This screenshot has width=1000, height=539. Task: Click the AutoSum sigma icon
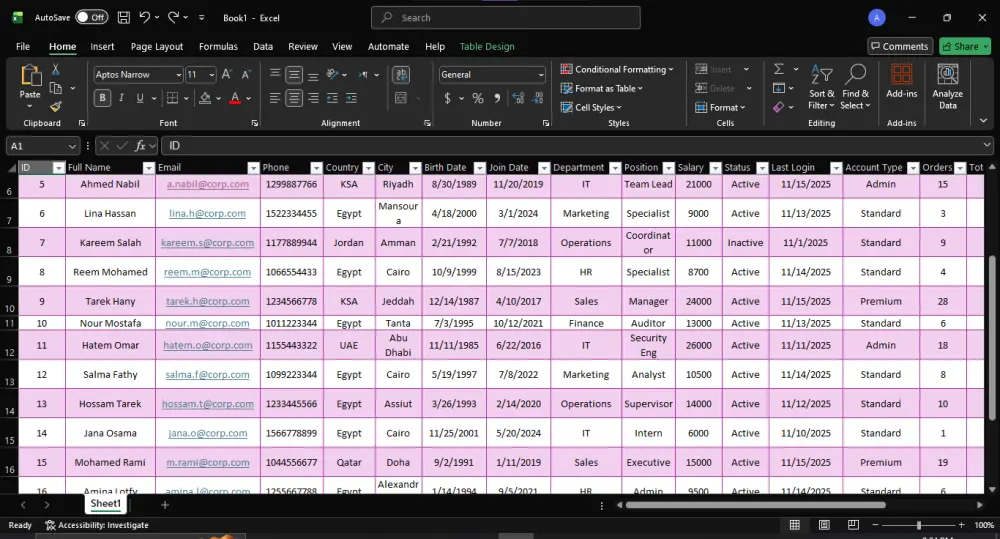[779, 69]
